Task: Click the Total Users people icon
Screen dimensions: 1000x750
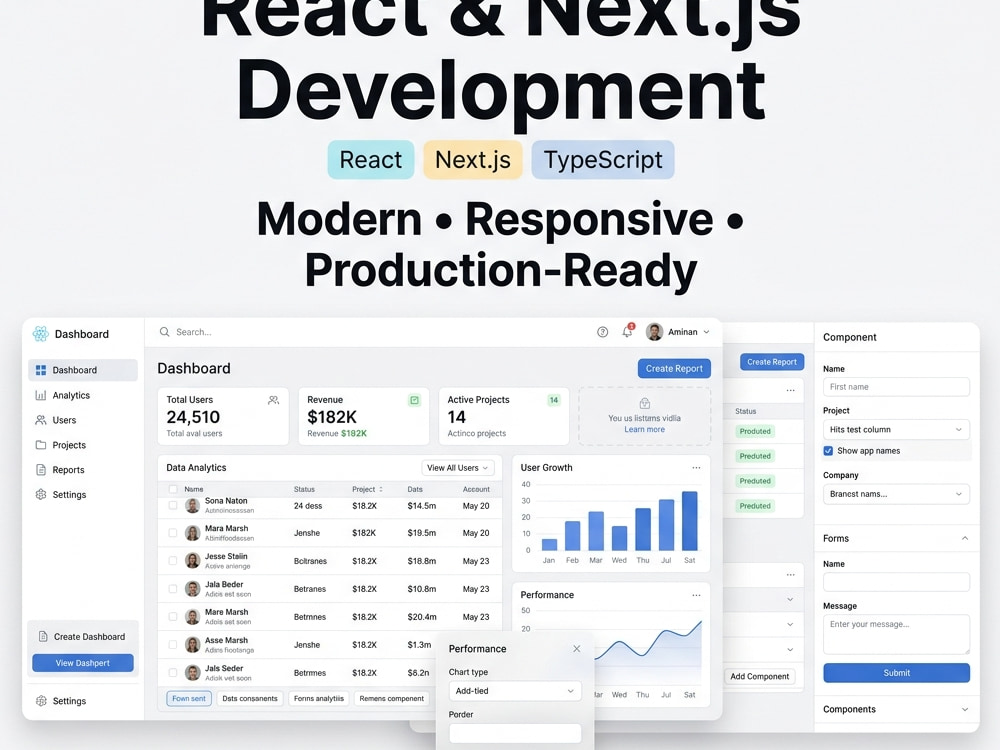Action: 274,401
